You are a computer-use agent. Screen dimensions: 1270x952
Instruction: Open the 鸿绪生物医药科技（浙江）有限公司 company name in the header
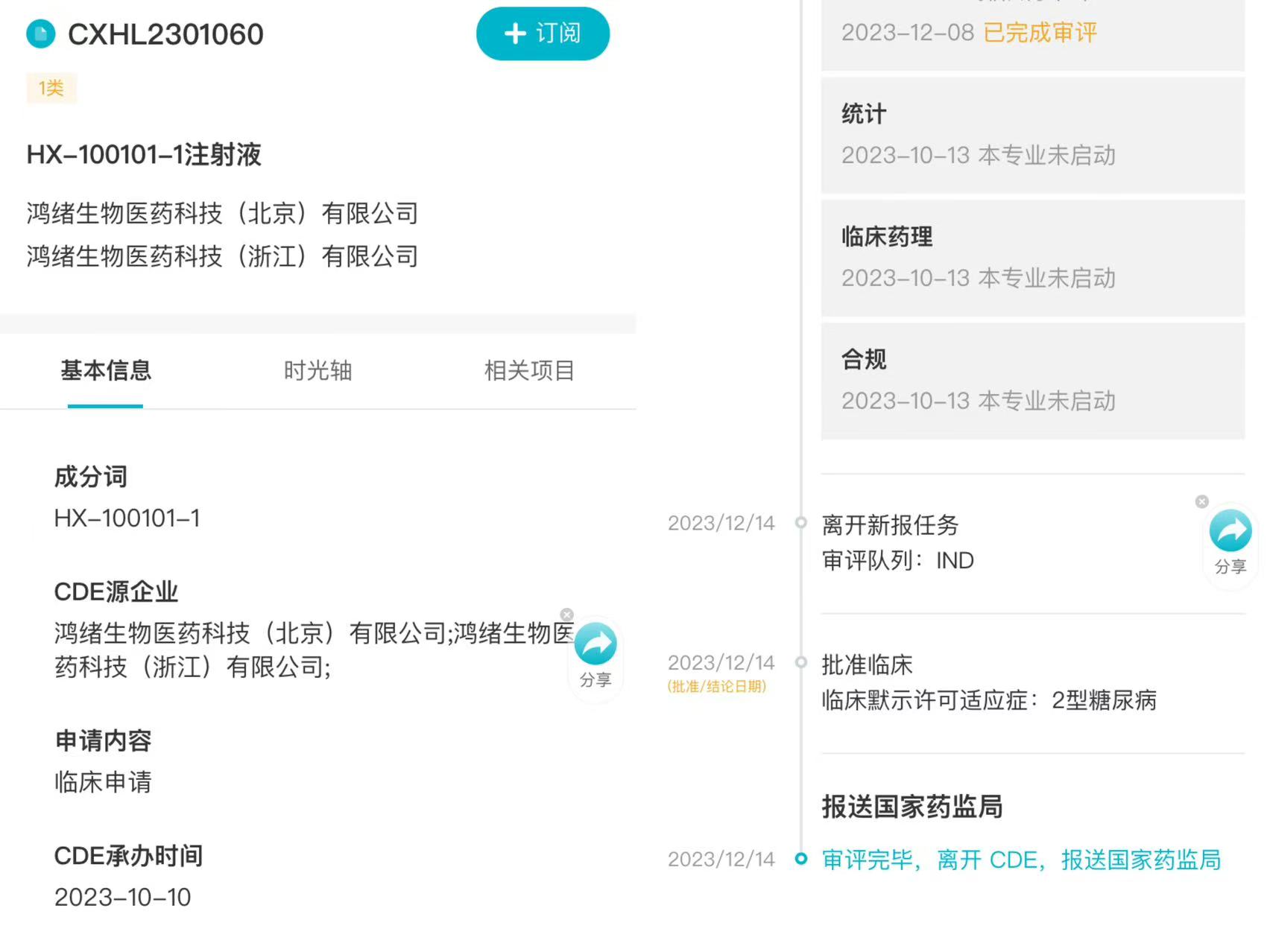tap(222, 256)
